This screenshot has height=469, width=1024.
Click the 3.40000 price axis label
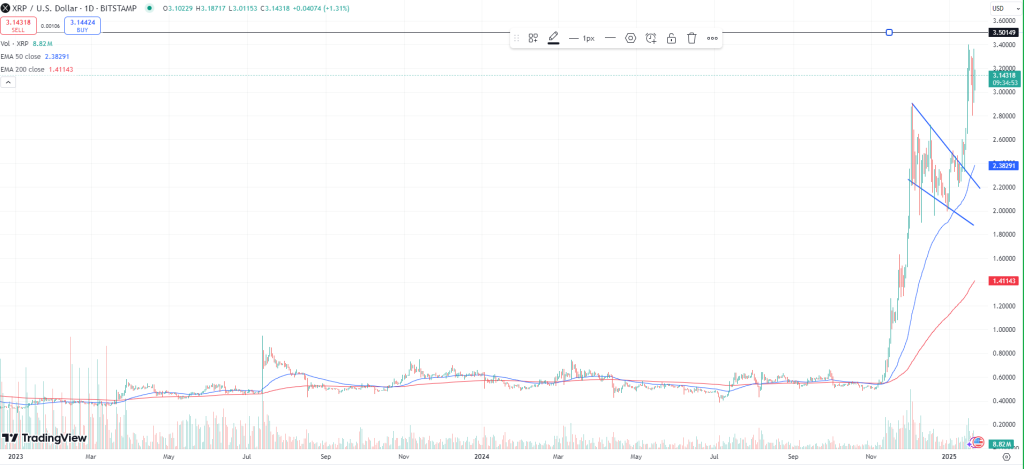(1002, 44)
